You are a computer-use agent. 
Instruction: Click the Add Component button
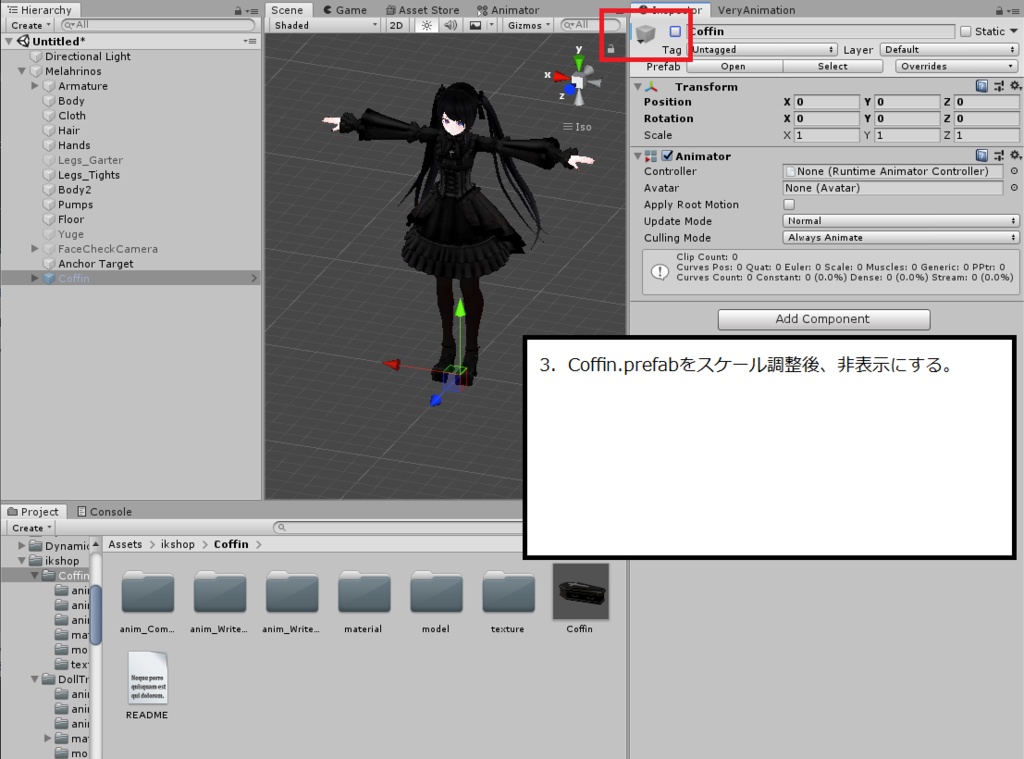[822, 319]
